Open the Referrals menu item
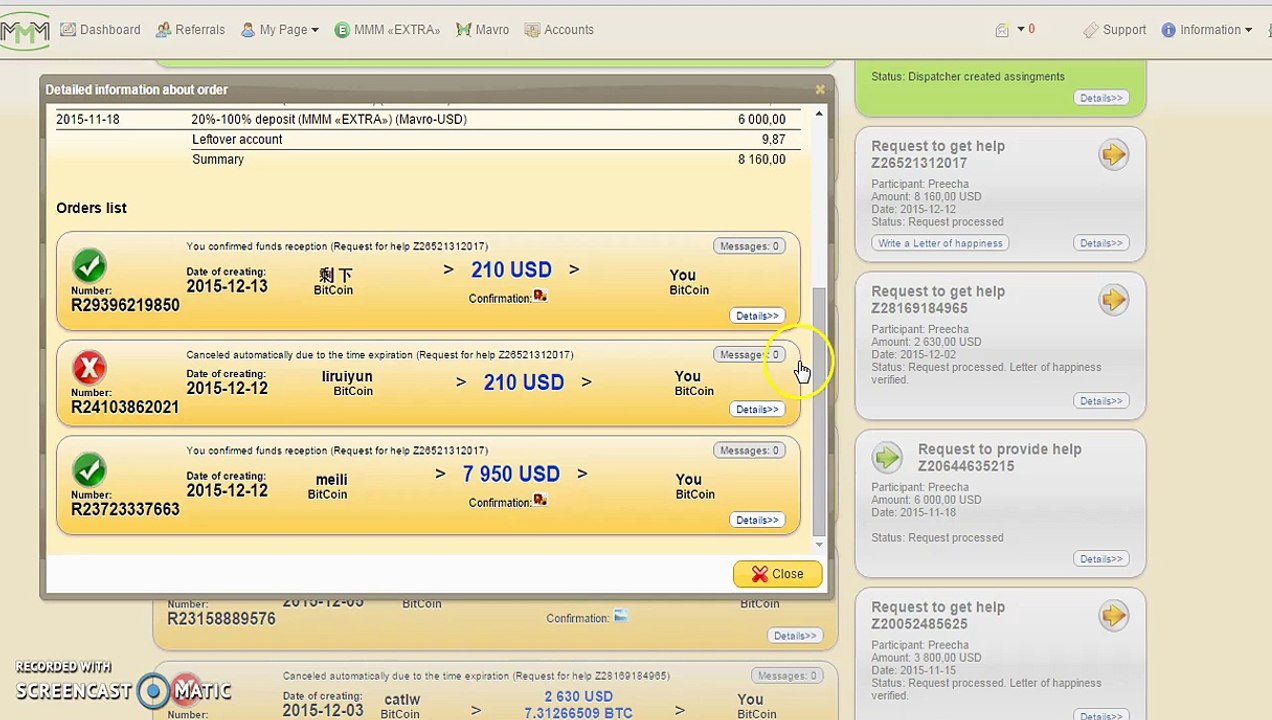1272x720 pixels. tap(190, 30)
